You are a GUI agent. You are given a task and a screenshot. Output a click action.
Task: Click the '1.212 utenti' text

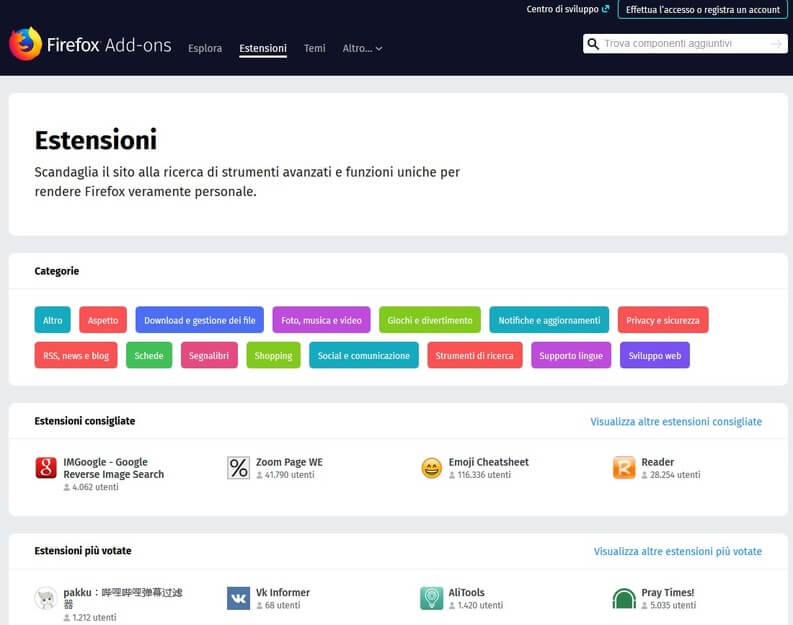click(x=94, y=618)
